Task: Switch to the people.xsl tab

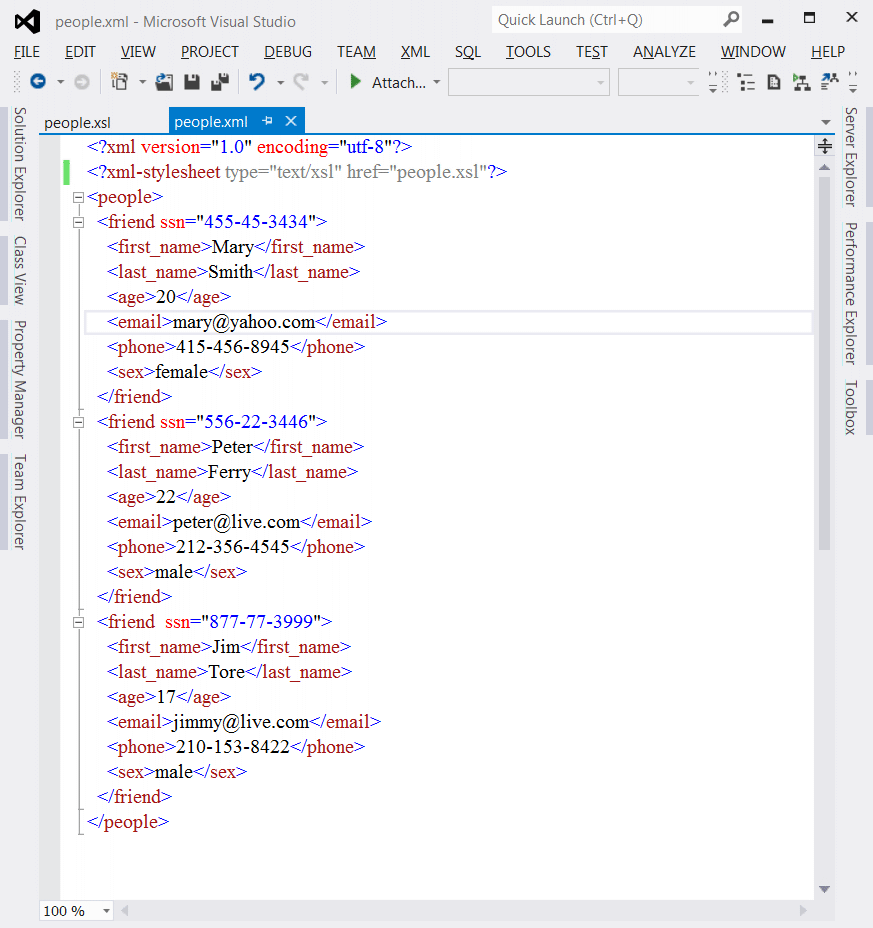Action: 78,123
